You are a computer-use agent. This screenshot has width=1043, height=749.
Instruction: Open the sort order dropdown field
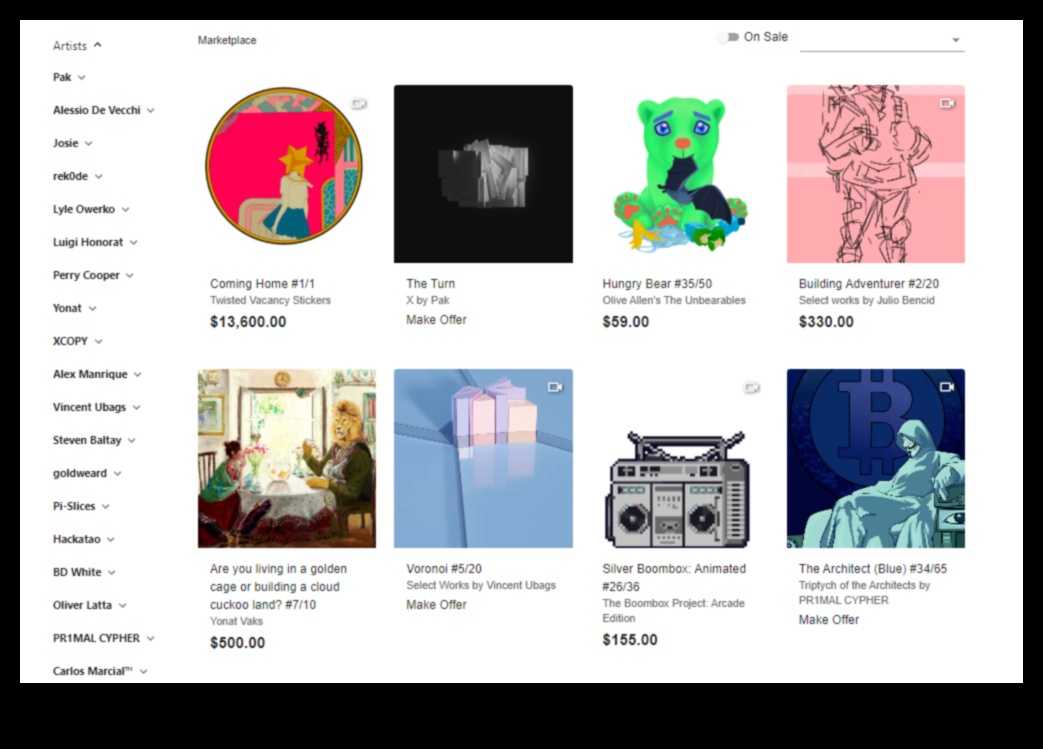[x=882, y=40]
